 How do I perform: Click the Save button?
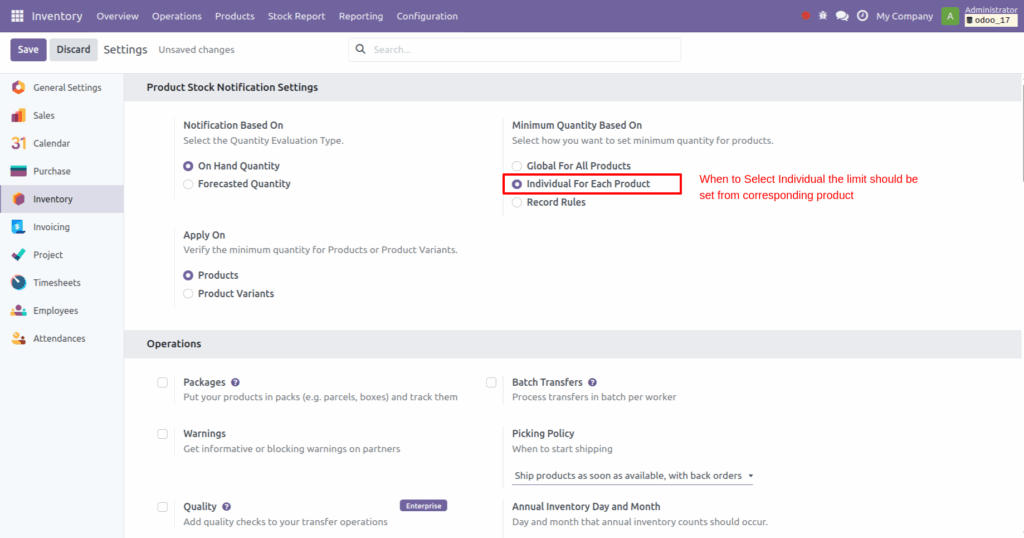pos(28,50)
